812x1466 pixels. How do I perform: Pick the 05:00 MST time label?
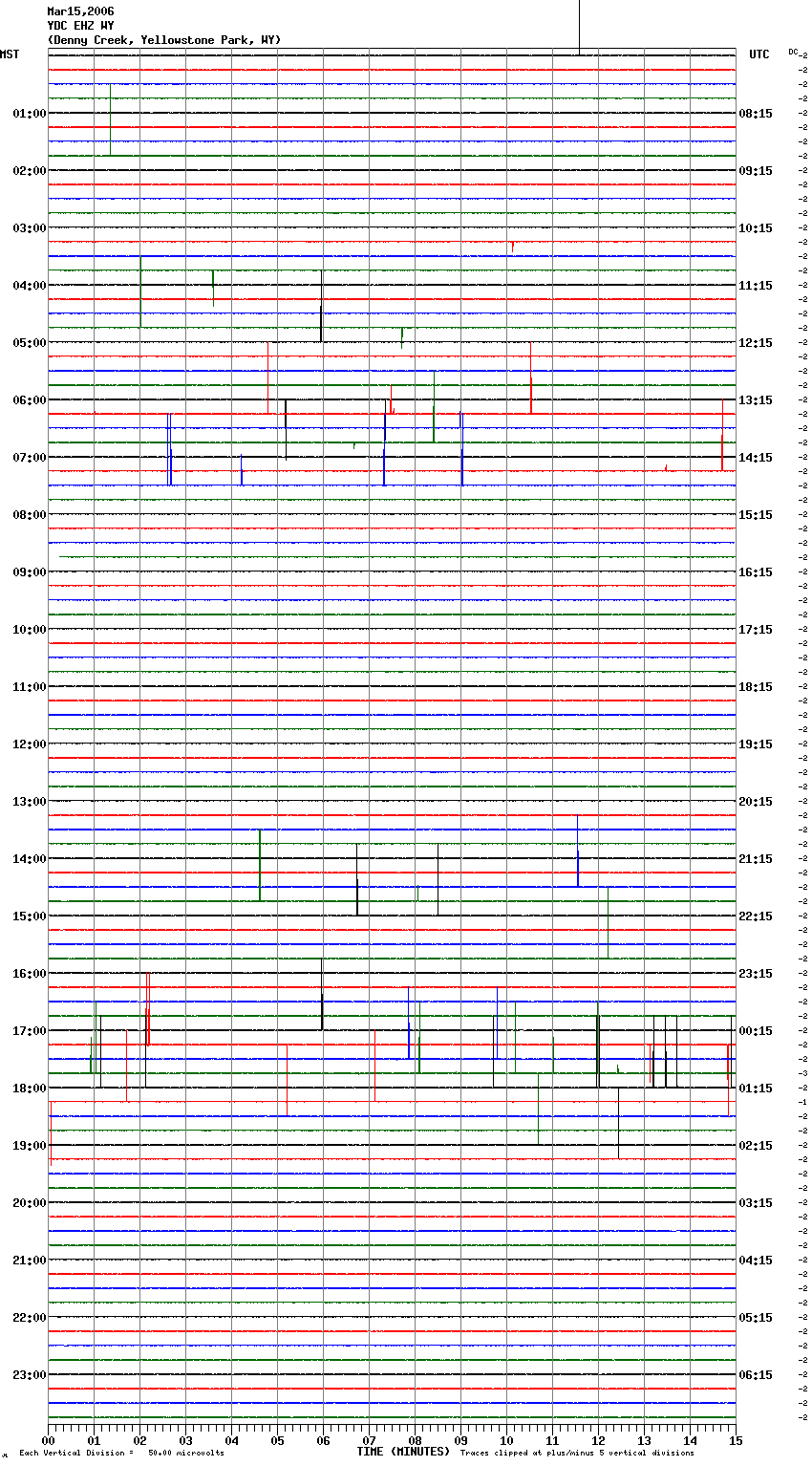click(x=30, y=343)
